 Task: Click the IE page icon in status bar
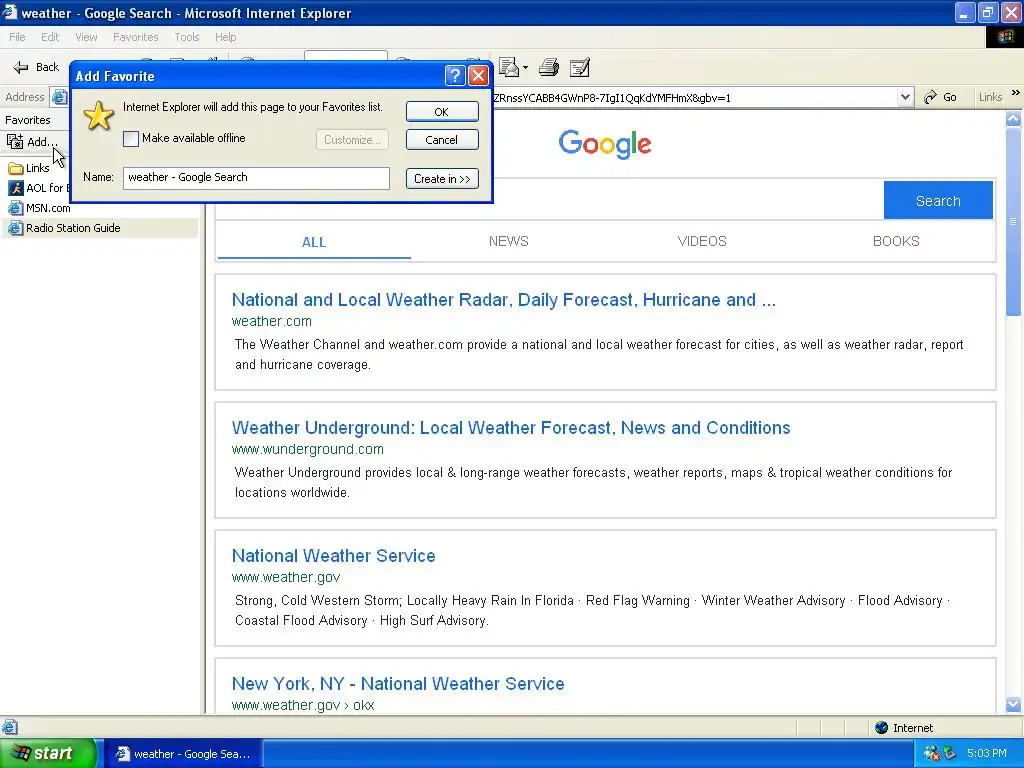[10, 727]
